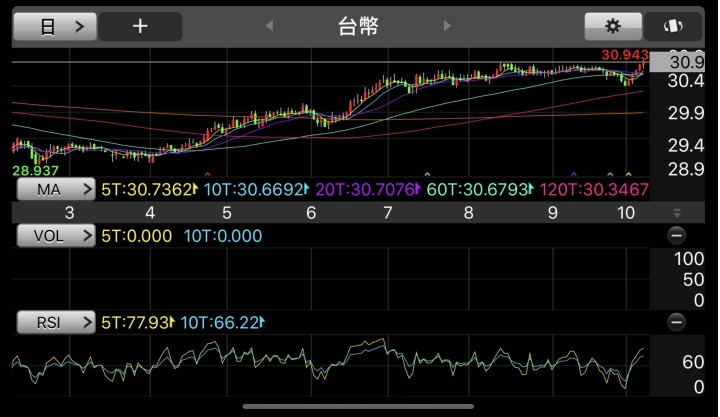Add an indicator with the plus button
The width and height of the screenshot is (720, 417).
(140, 26)
